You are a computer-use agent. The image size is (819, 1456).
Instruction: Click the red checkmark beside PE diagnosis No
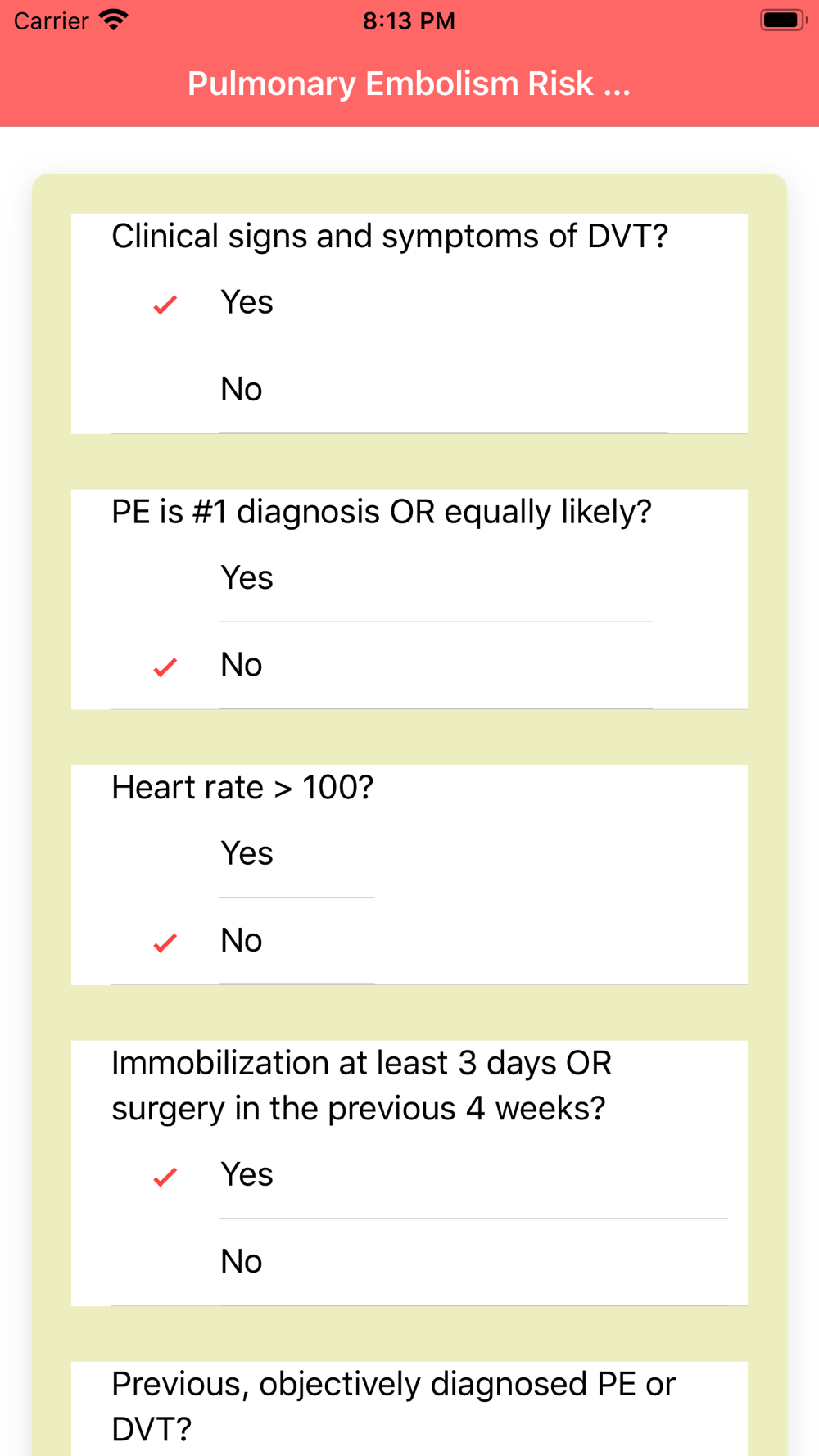pos(165,667)
